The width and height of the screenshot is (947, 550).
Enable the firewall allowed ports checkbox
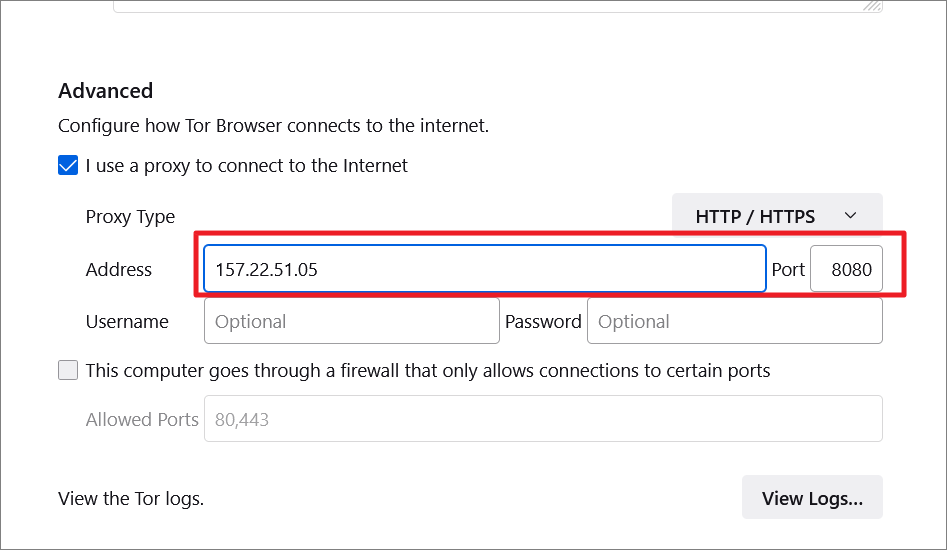pyautogui.click(x=68, y=370)
